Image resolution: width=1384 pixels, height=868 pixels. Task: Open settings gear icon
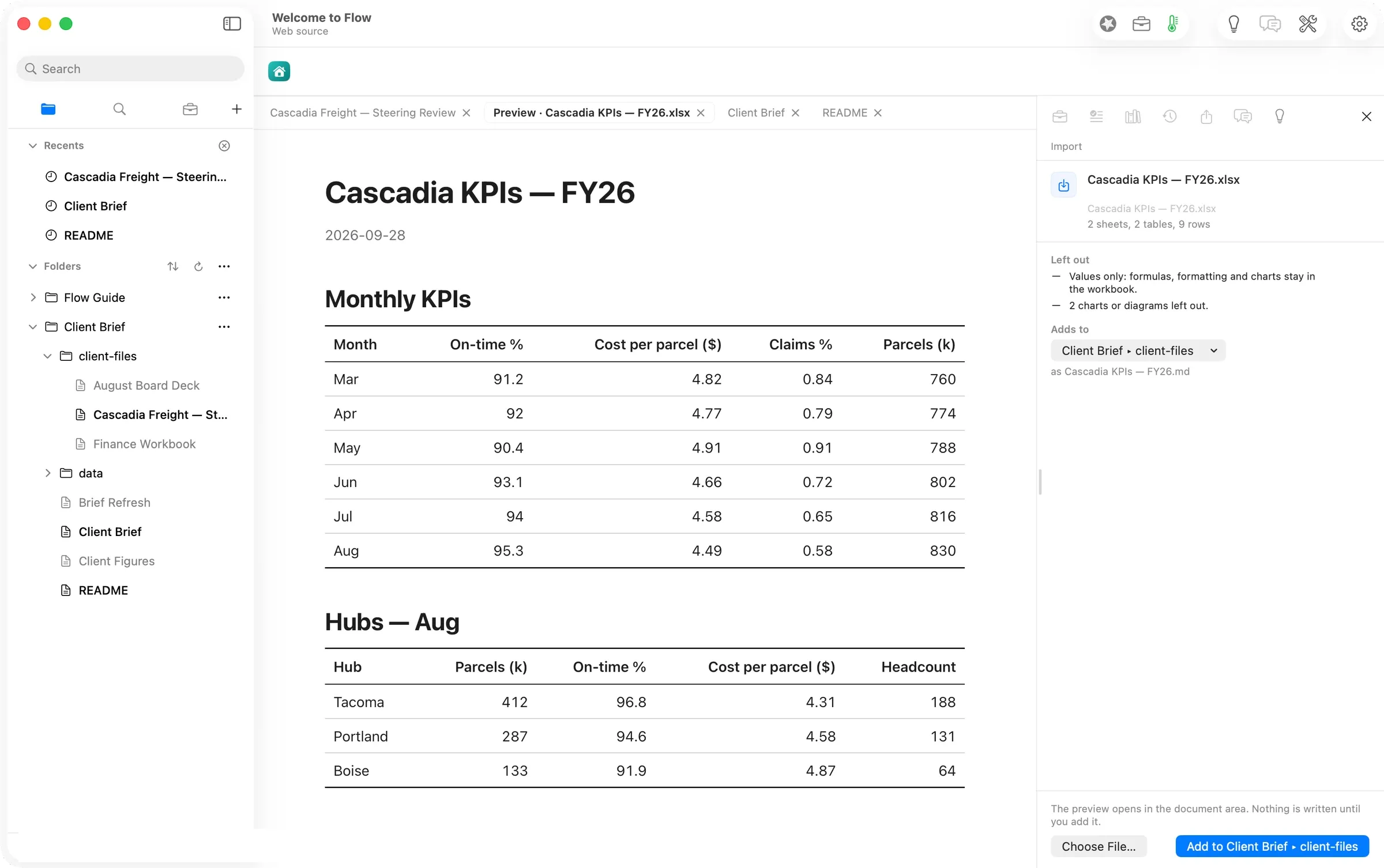click(1359, 24)
